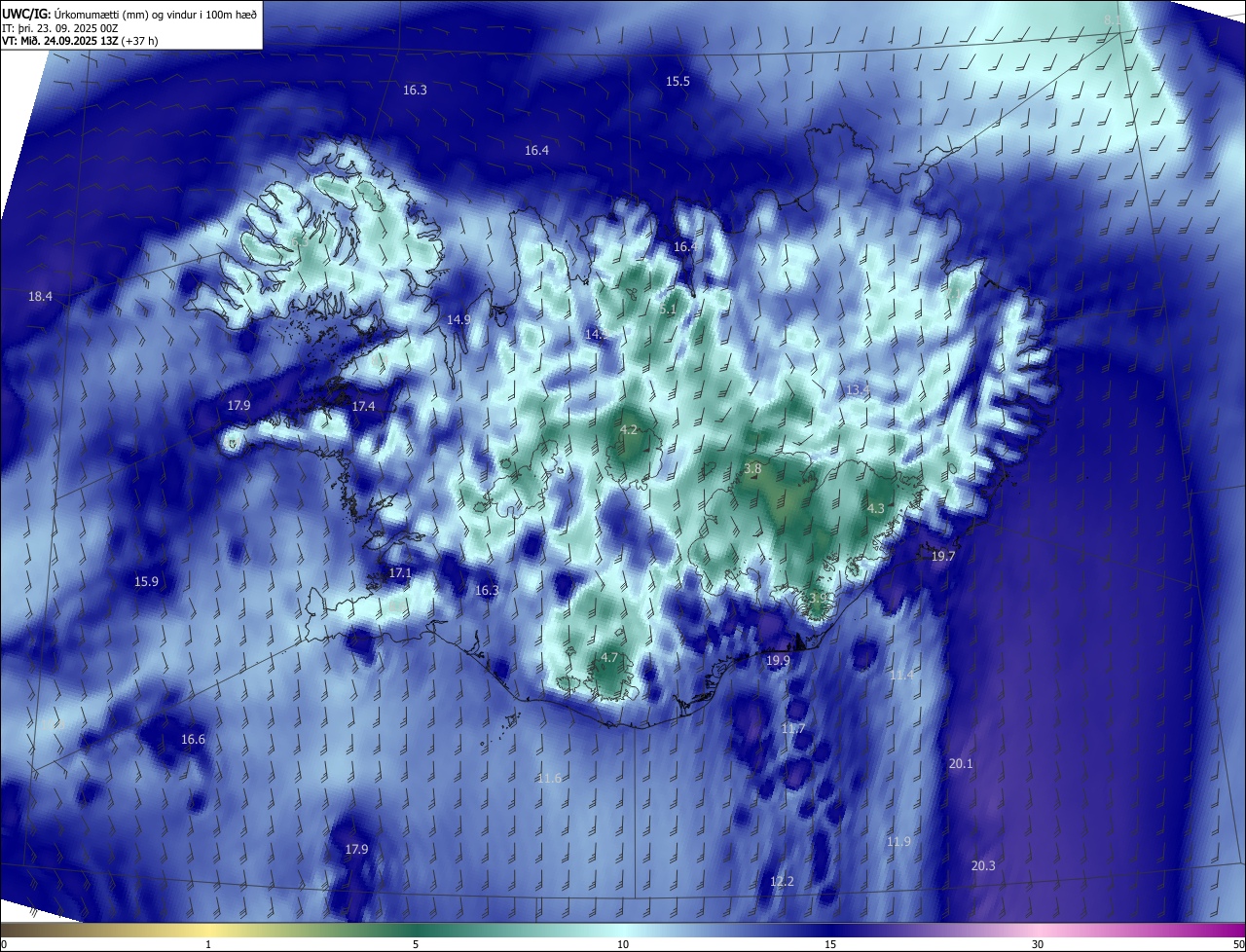Select the faint 8.1 value label
Screen dimensions: 1246x952
coord(1113,20)
